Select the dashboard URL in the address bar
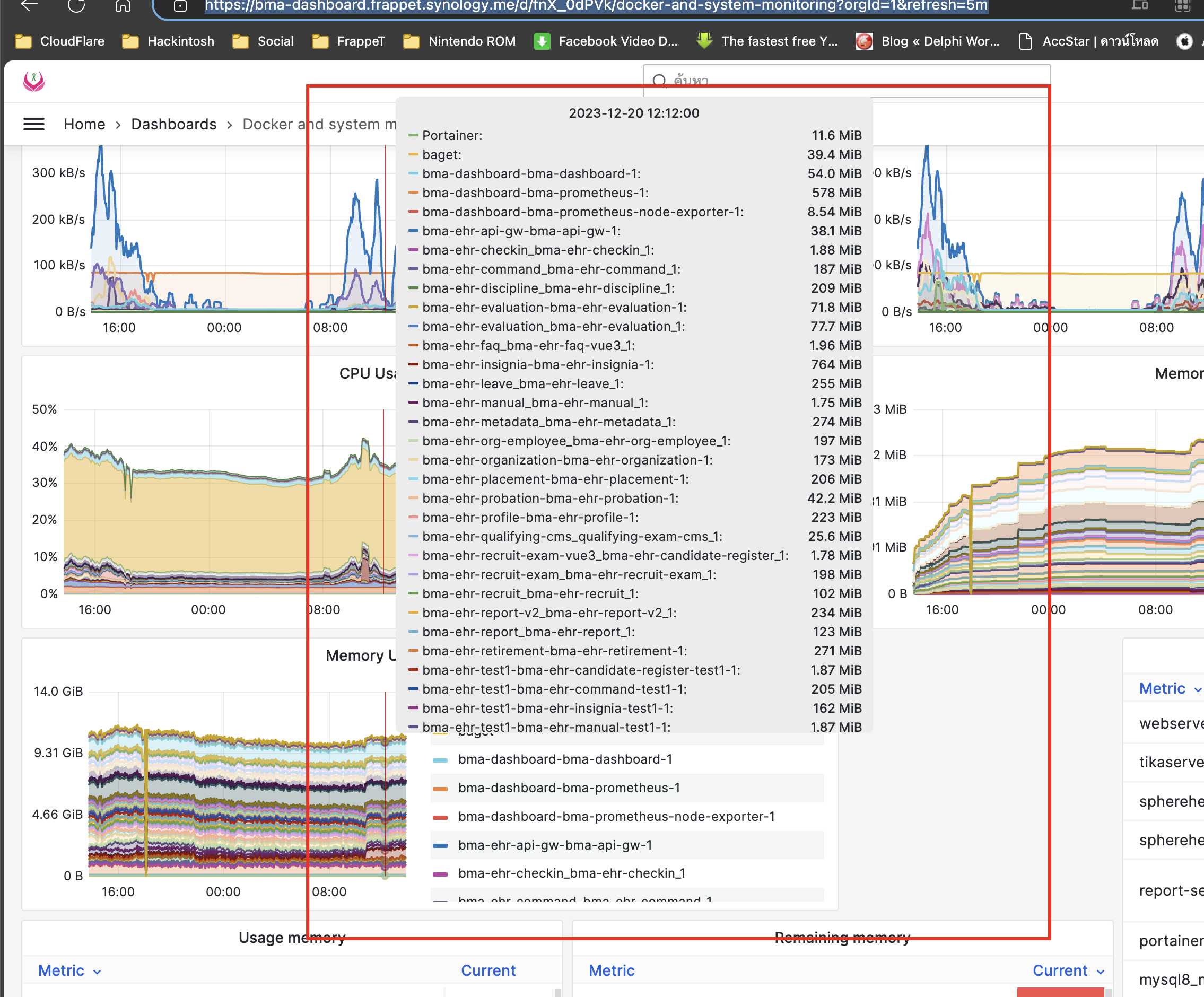Image resolution: width=1204 pixels, height=997 pixels. [596, 6]
